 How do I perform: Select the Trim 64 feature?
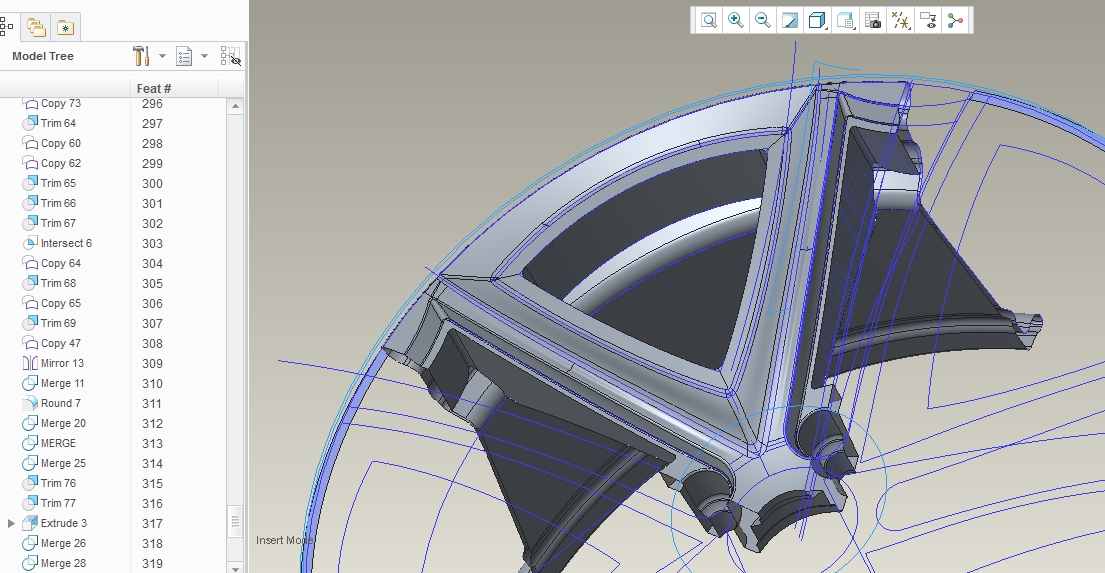click(x=58, y=123)
